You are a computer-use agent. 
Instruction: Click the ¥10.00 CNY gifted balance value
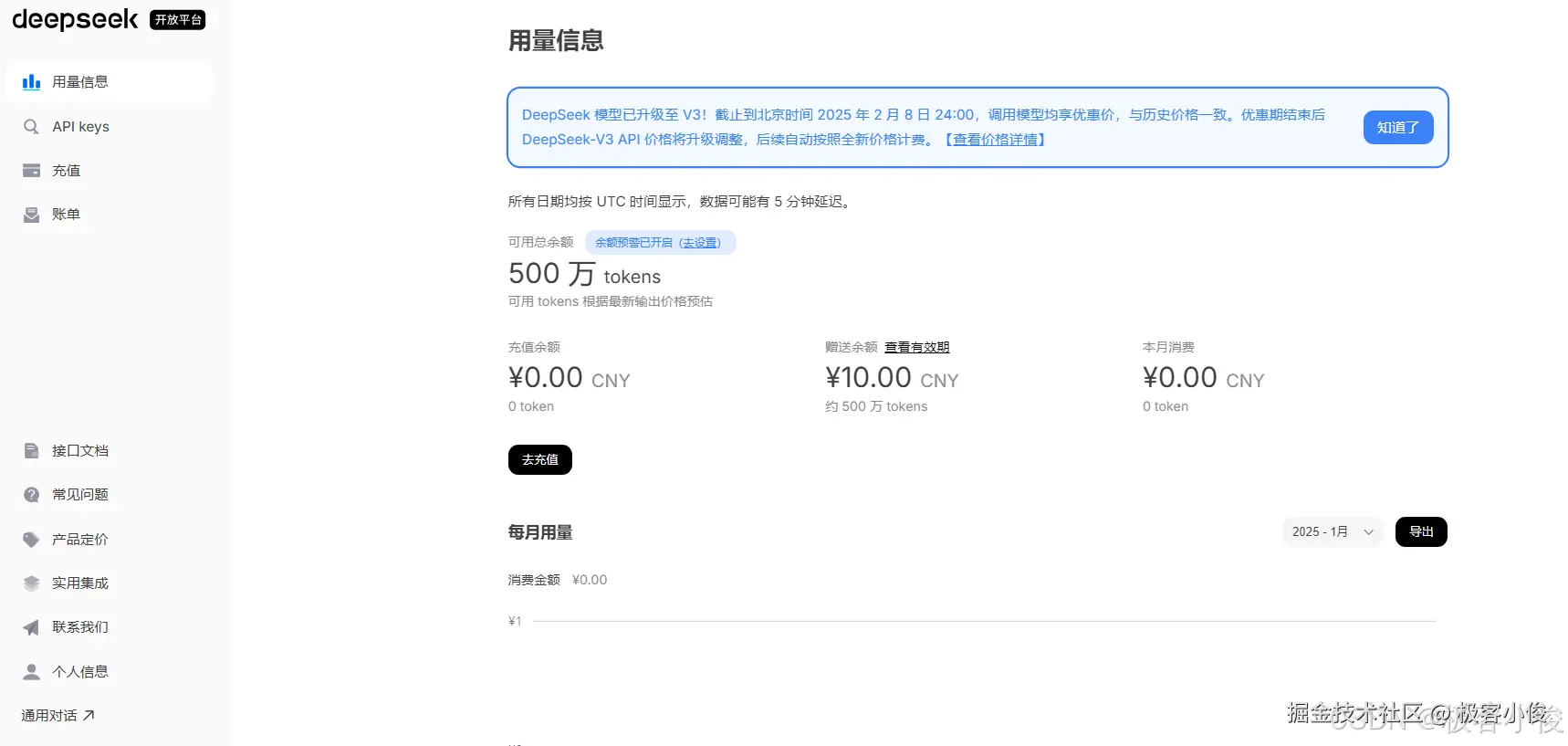(892, 378)
